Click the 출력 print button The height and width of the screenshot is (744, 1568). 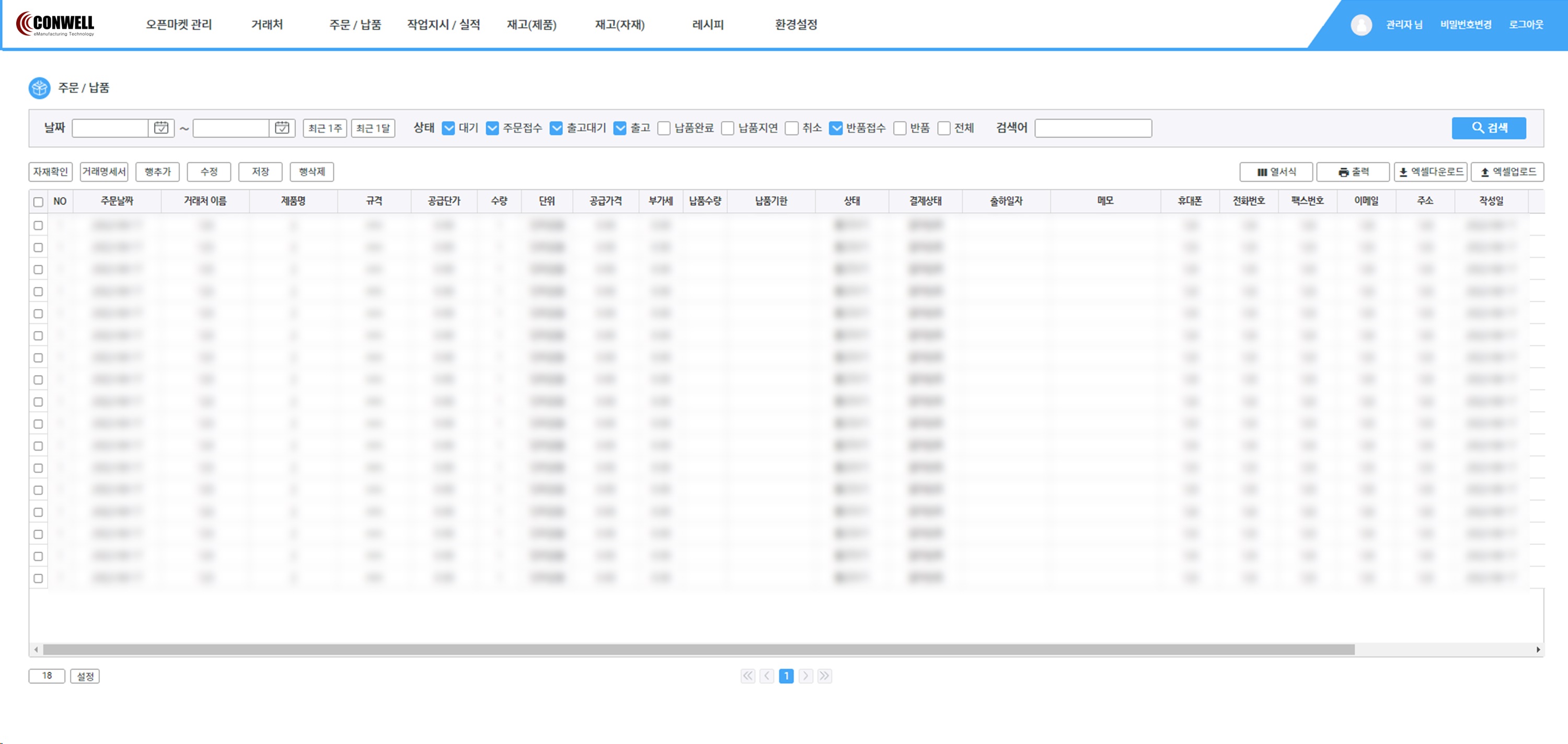point(1353,173)
